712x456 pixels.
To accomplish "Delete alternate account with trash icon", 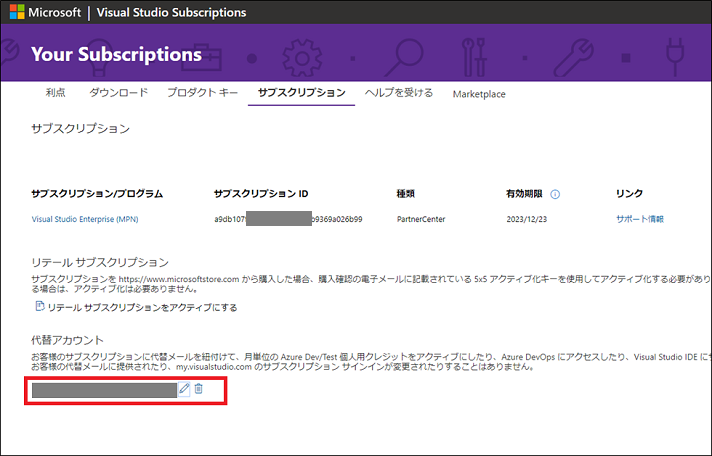I will pos(198,389).
